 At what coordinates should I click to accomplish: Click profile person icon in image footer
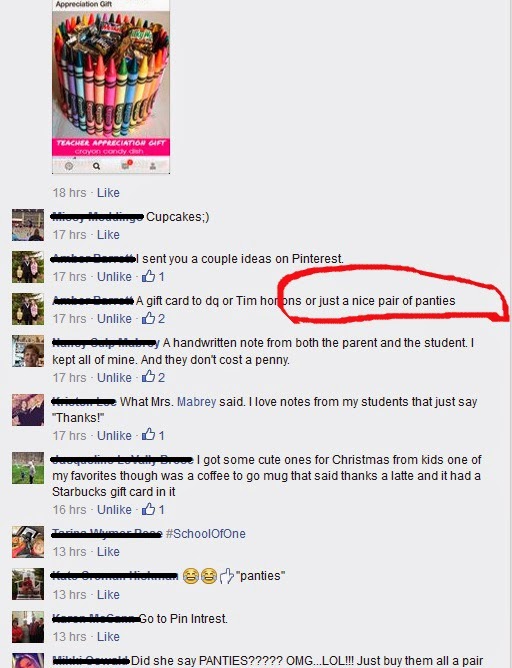point(152,166)
